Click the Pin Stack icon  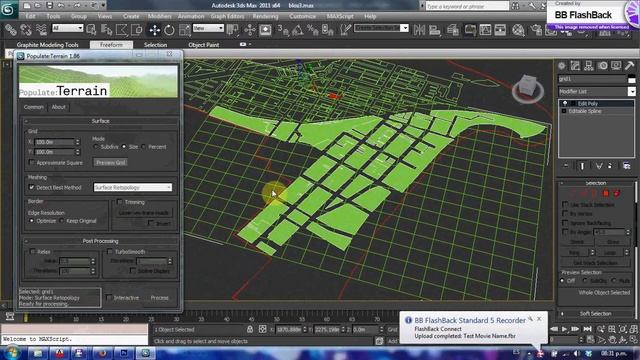tap(566, 166)
